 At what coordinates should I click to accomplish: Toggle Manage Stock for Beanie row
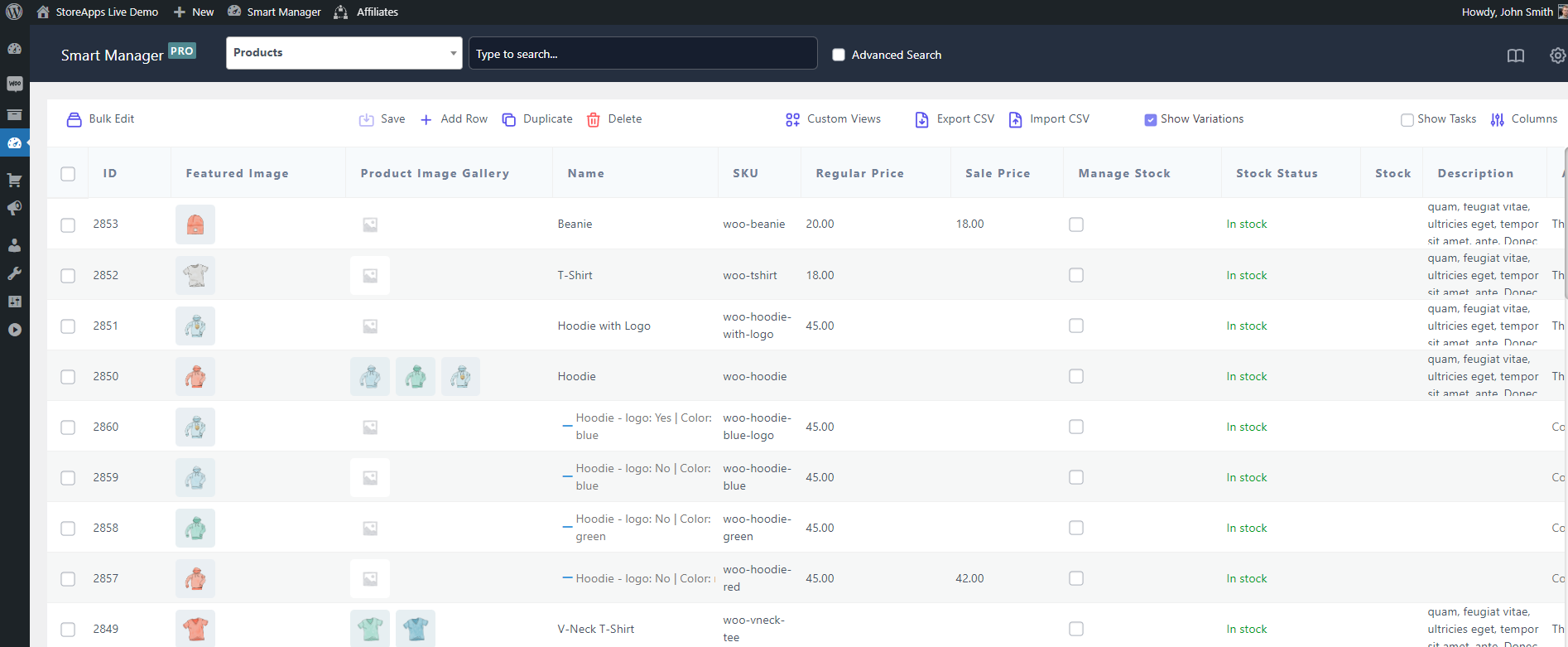tap(1075, 225)
